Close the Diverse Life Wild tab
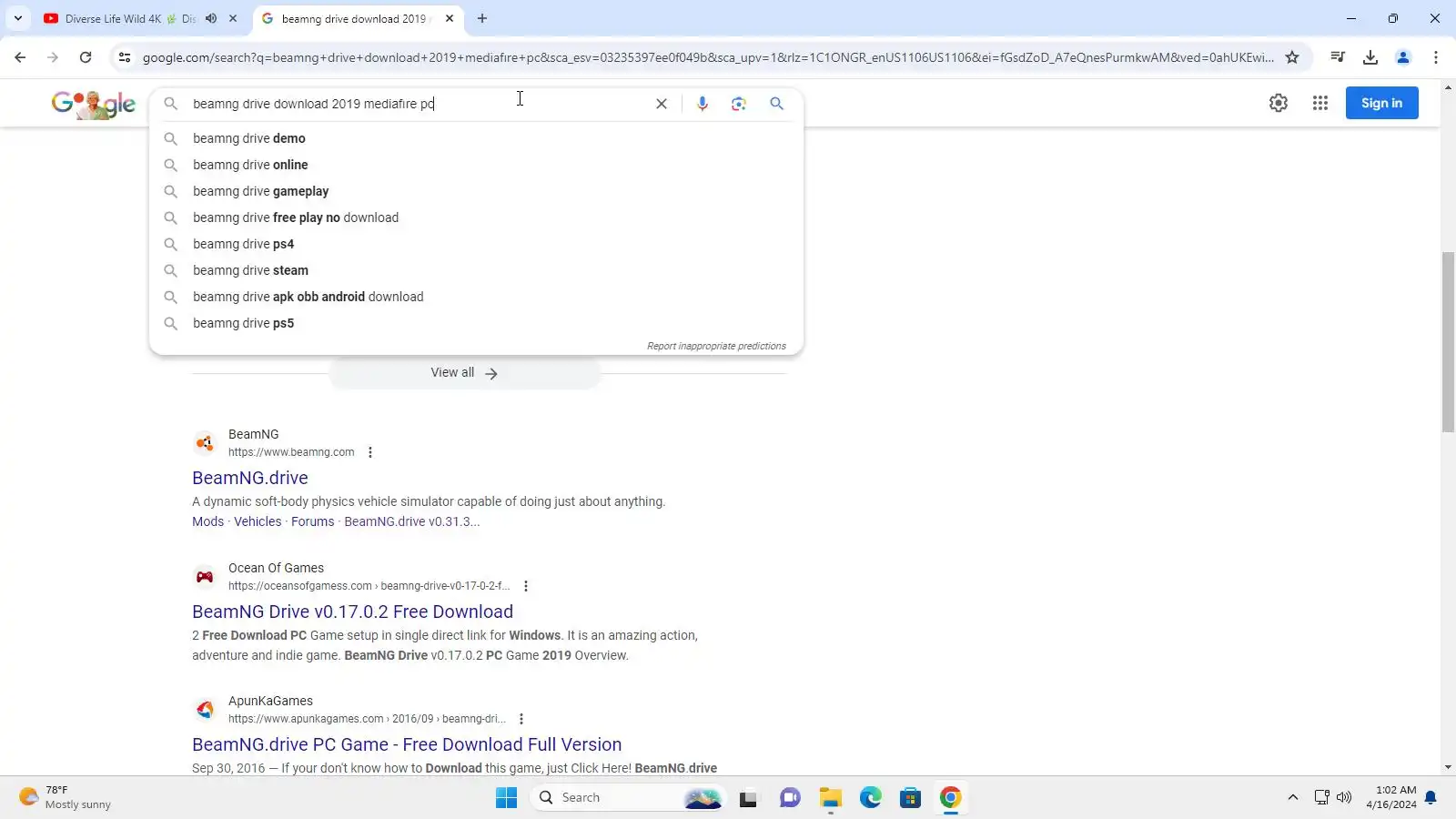The image size is (1456, 819). click(233, 18)
